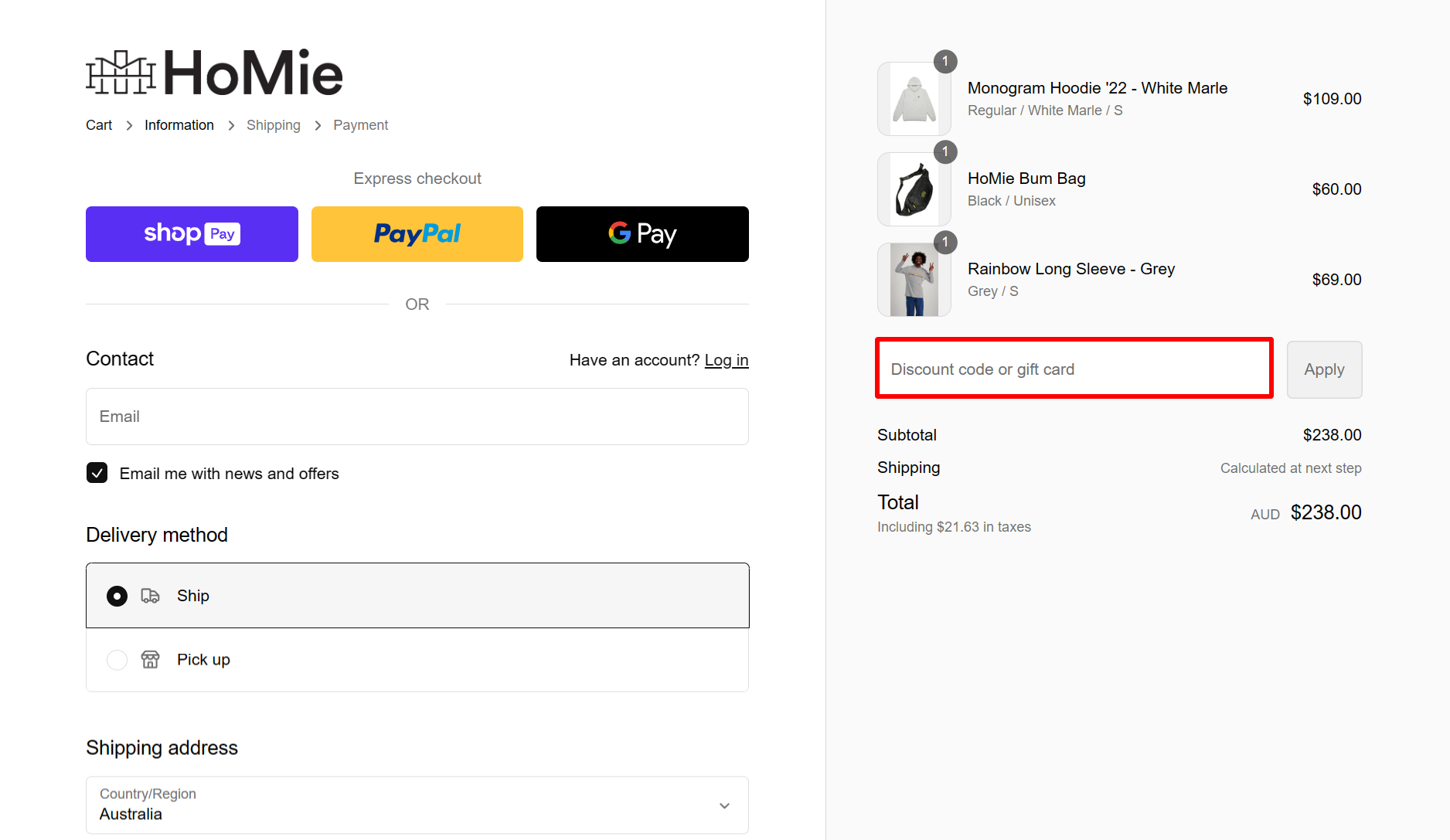This screenshot has width=1450, height=840.
Task: Uncheck Email me with news and offers
Action: coord(97,472)
